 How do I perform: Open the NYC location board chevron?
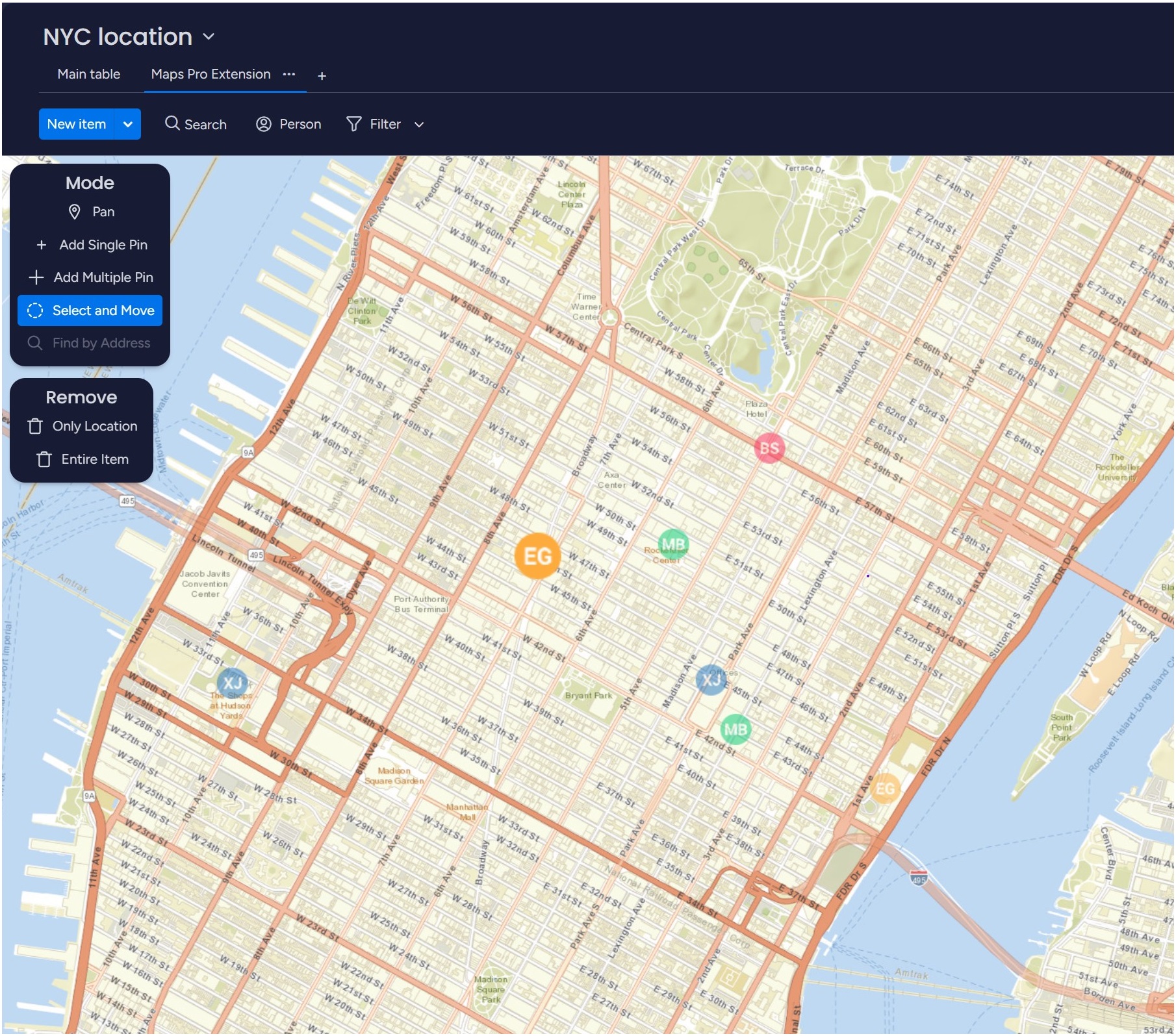pyautogui.click(x=209, y=37)
